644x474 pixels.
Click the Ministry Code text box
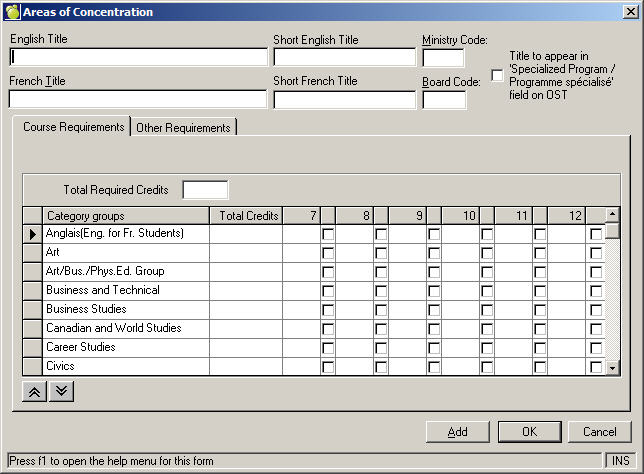point(443,57)
